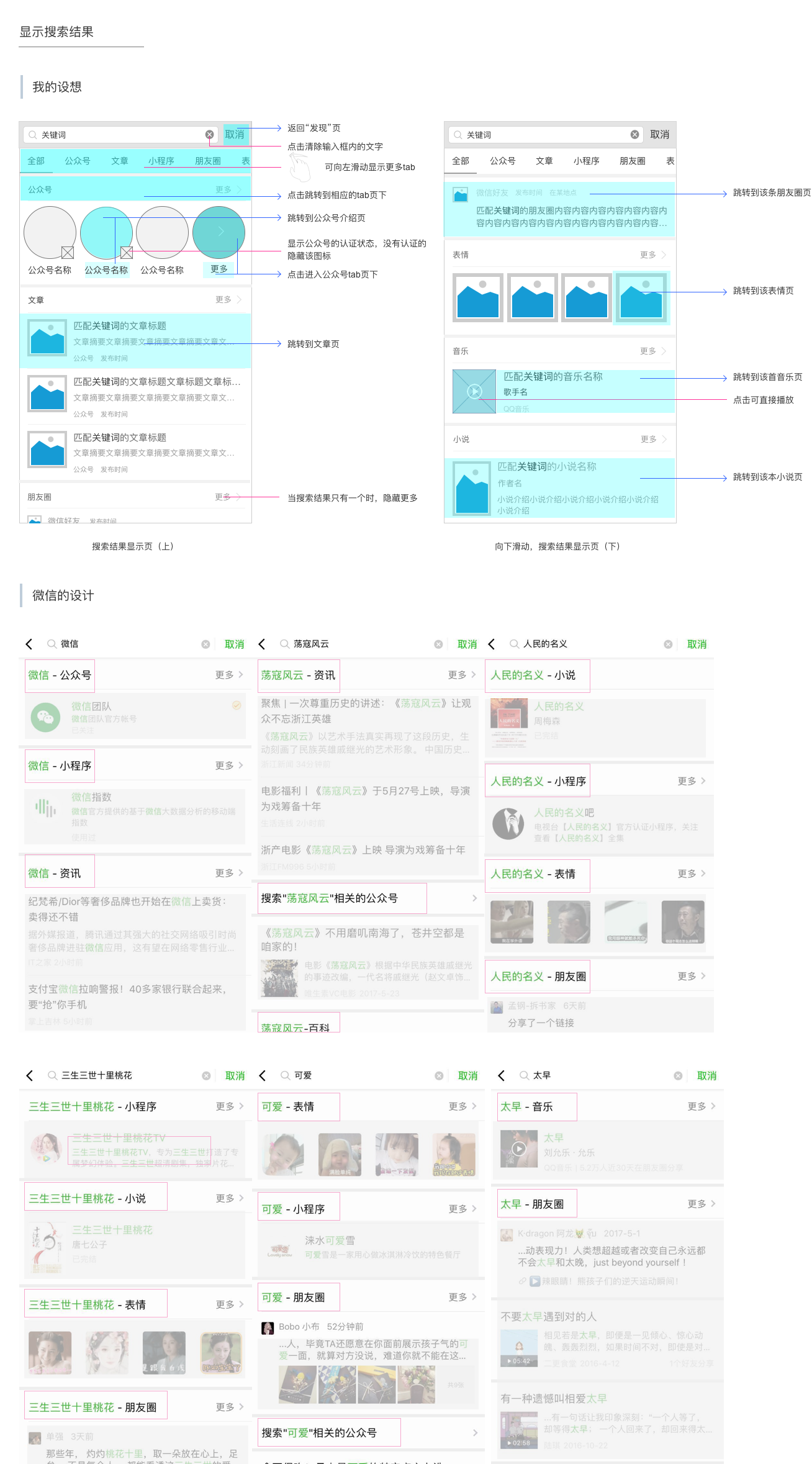Clear the 荡寇风云 search text with the x icon
The height and width of the screenshot is (1464, 812).
pyautogui.click(x=438, y=644)
